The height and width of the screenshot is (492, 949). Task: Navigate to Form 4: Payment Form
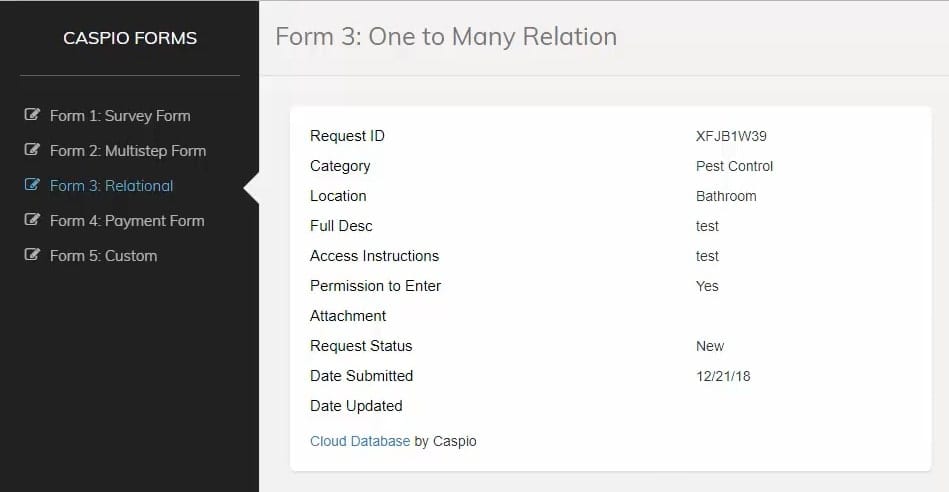point(127,221)
